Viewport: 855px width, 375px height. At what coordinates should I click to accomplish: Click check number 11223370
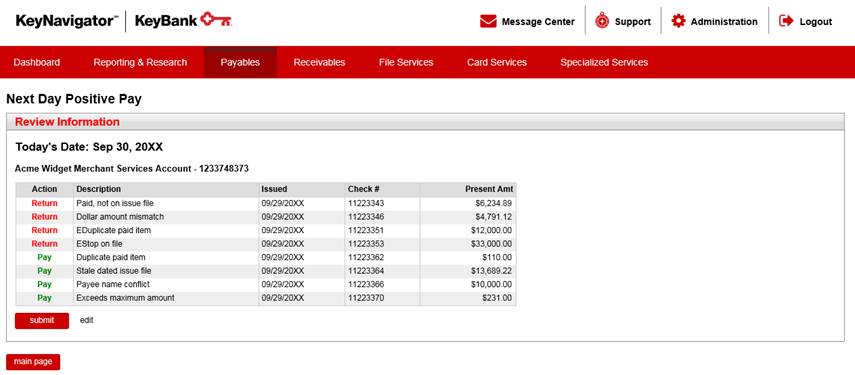point(366,298)
